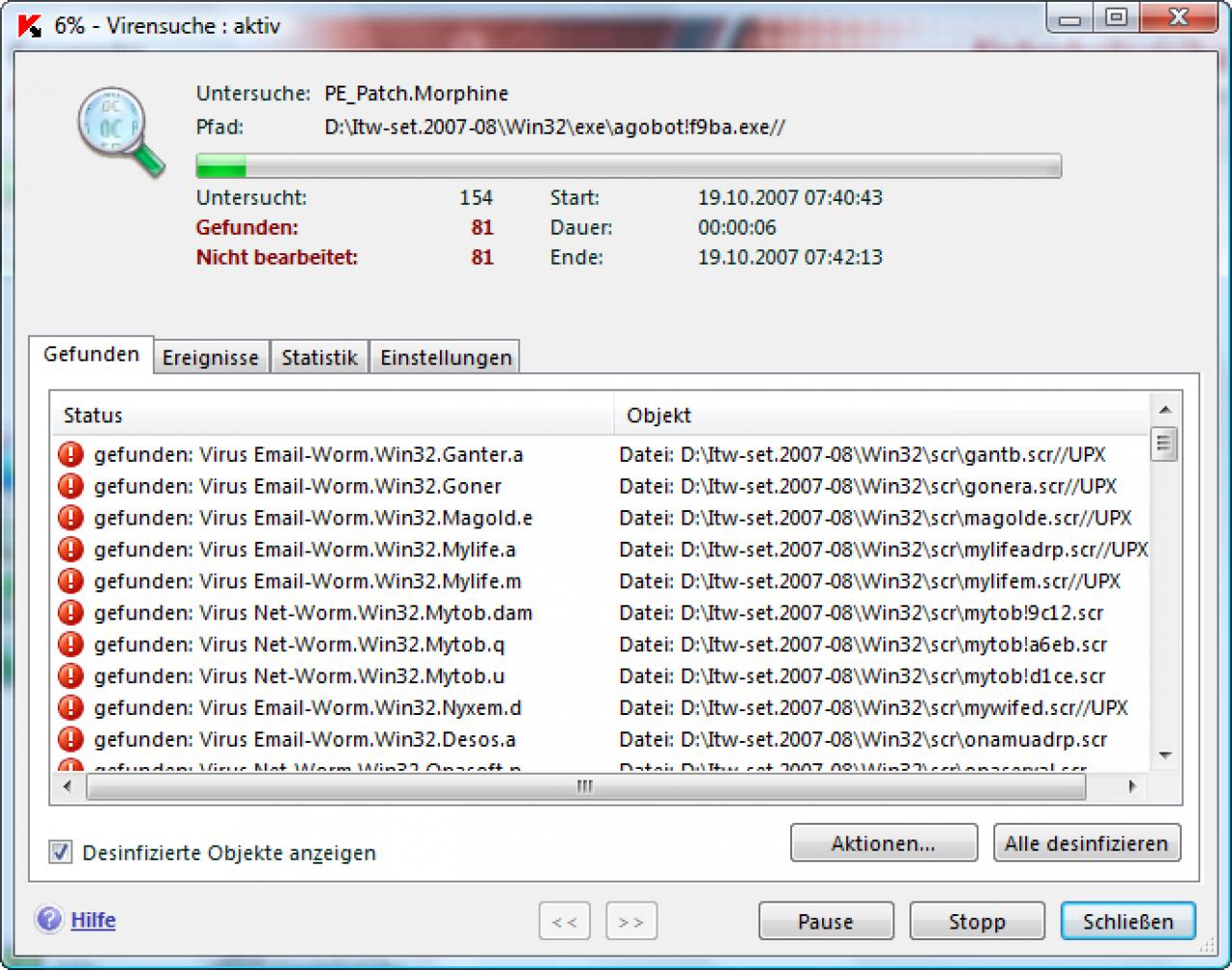
Task: Click the green scan progress bar
Action: (629, 166)
